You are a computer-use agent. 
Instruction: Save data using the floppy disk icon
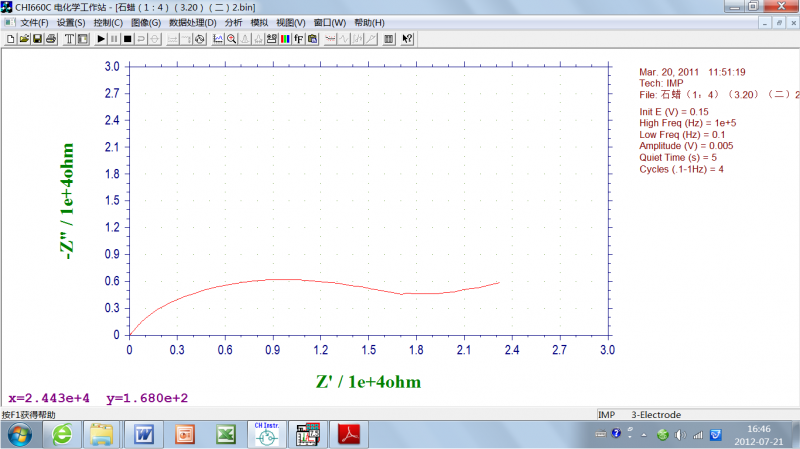(x=37, y=39)
